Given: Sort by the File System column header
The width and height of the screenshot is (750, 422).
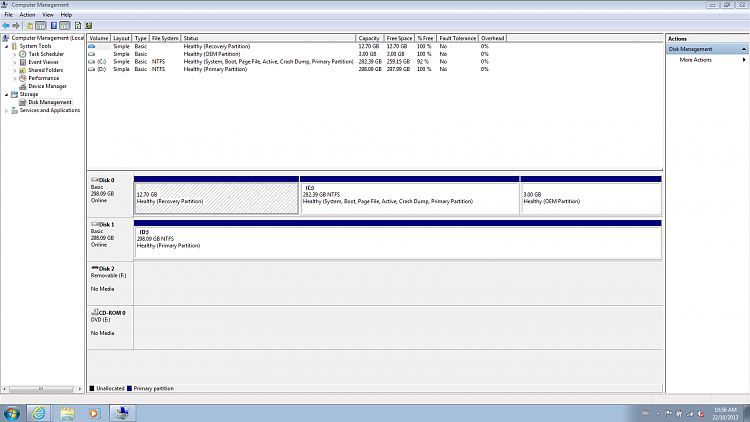Looking at the screenshot, I should pyautogui.click(x=165, y=38).
